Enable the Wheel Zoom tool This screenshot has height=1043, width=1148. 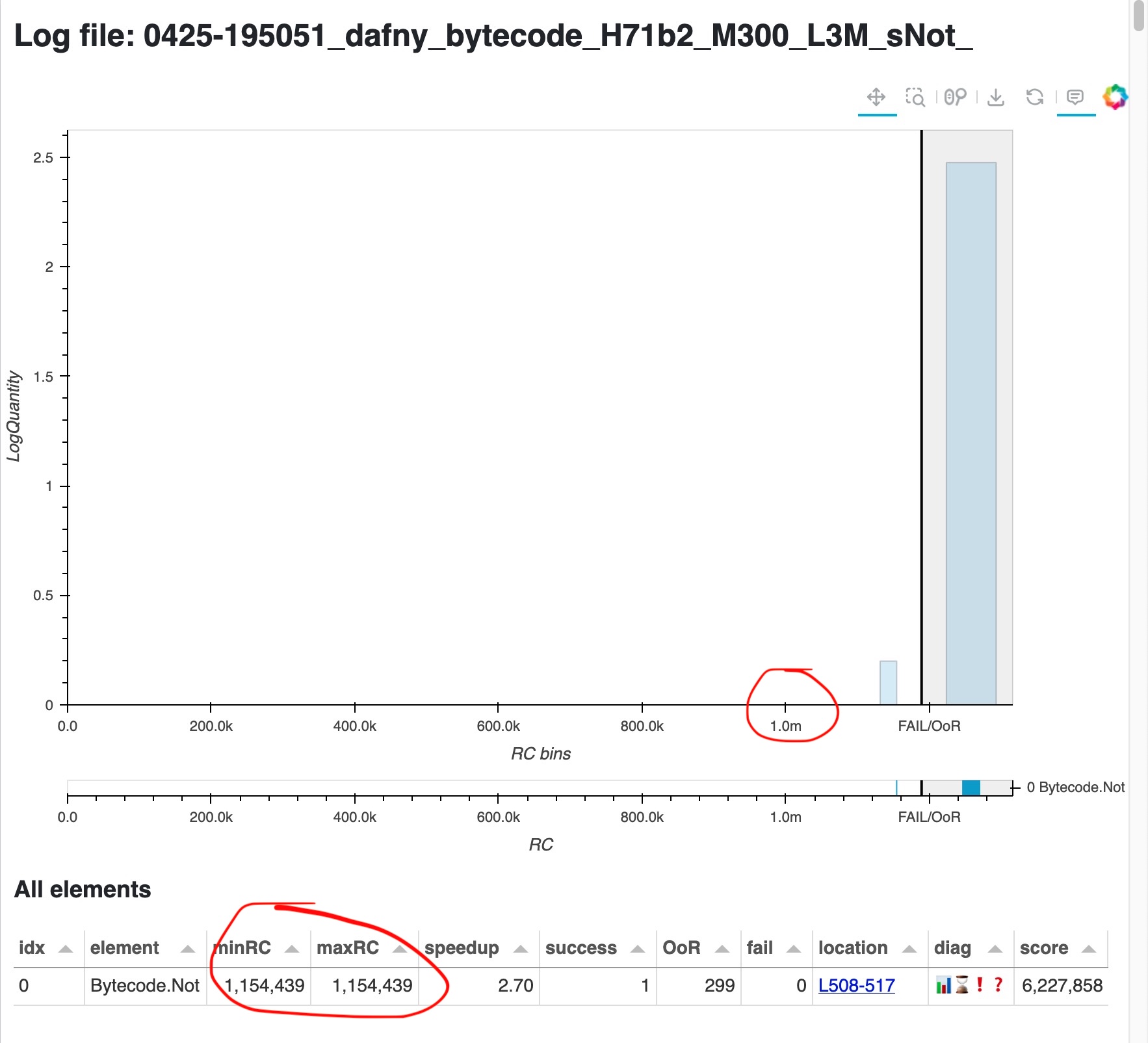(956, 98)
